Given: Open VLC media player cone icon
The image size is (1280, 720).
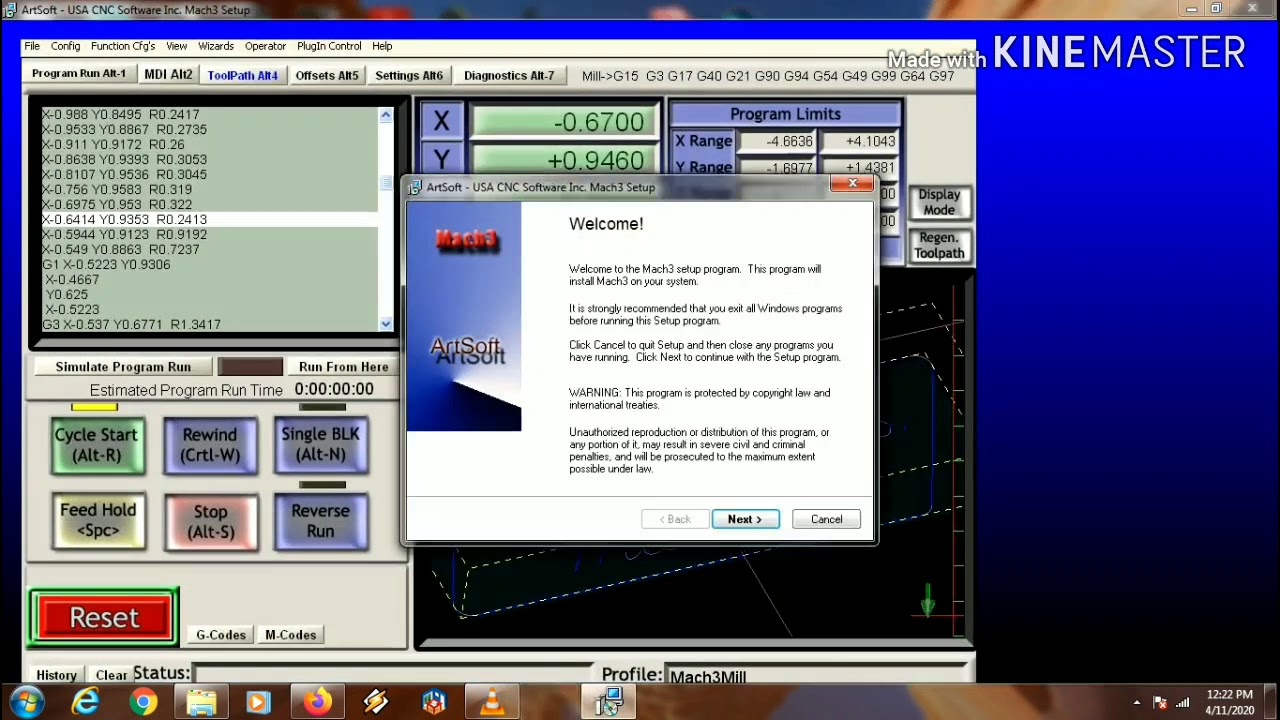Looking at the screenshot, I should click(x=492, y=703).
